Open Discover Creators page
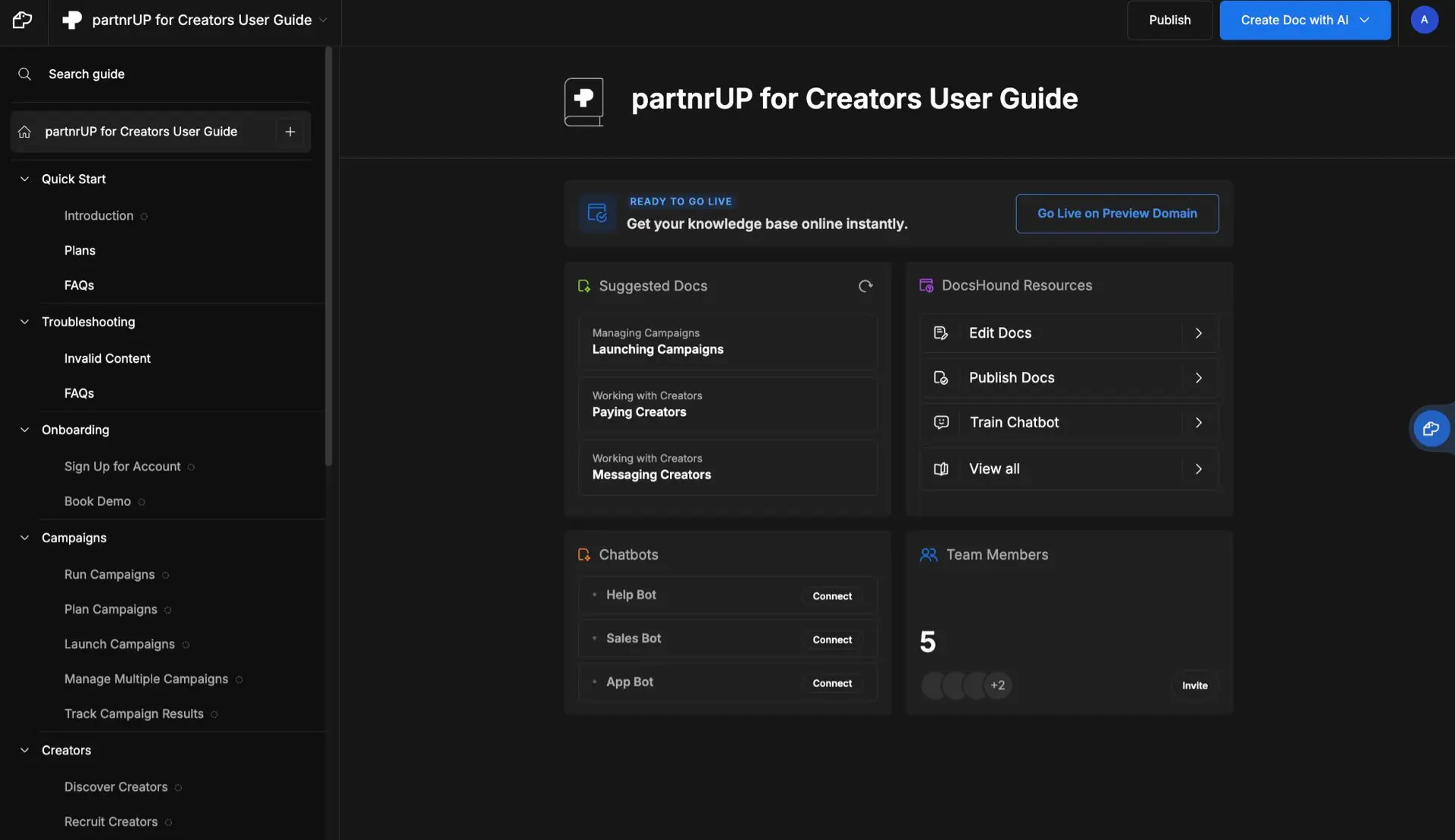This screenshot has width=1455, height=840. 115,787
